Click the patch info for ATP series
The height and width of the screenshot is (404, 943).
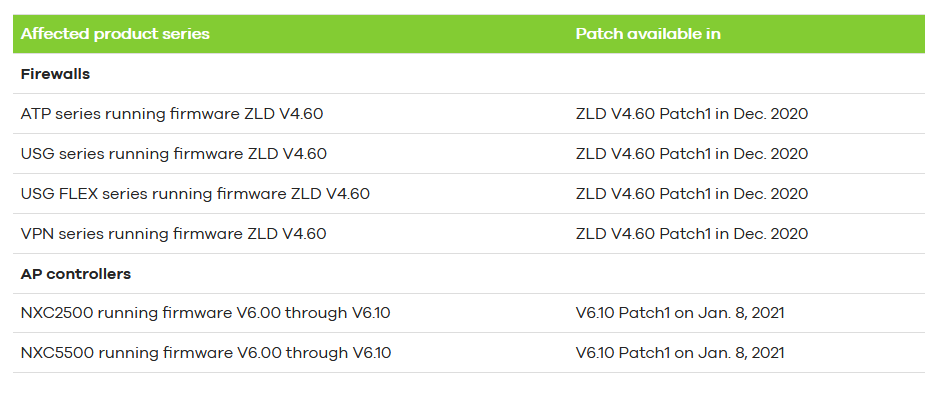coord(692,114)
